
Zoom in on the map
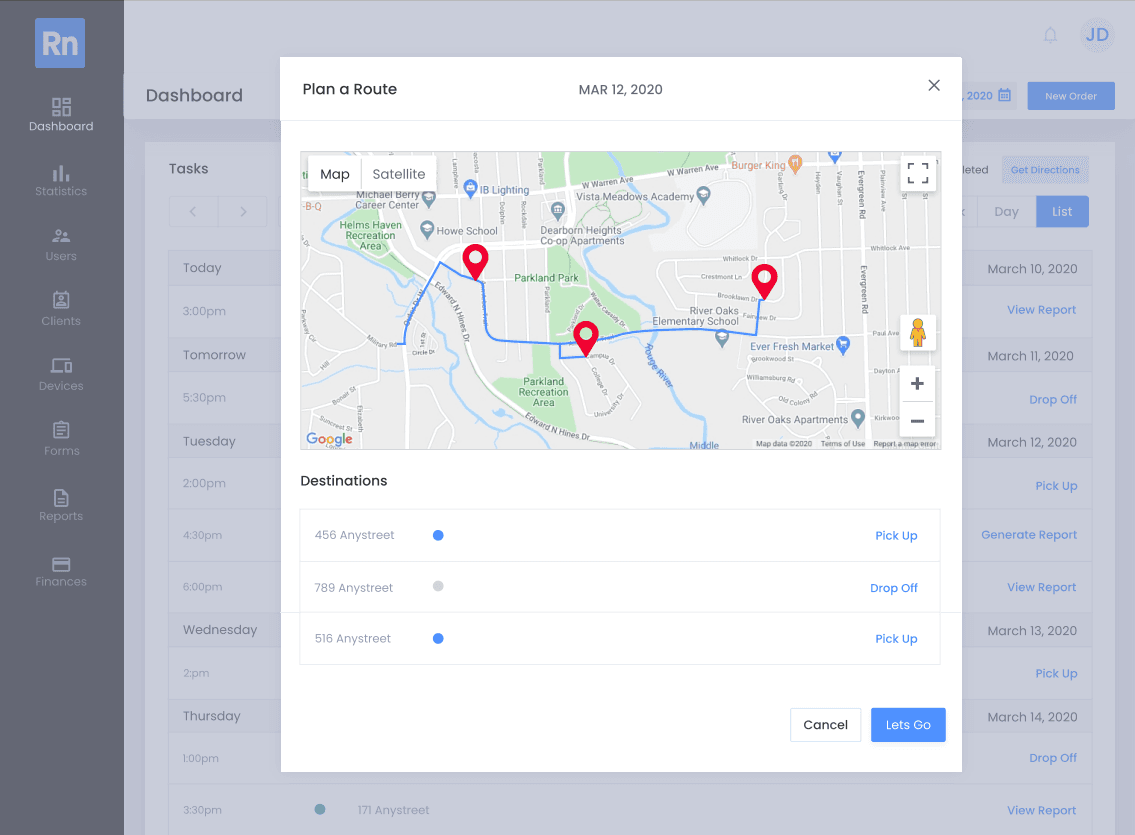click(x=917, y=384)
